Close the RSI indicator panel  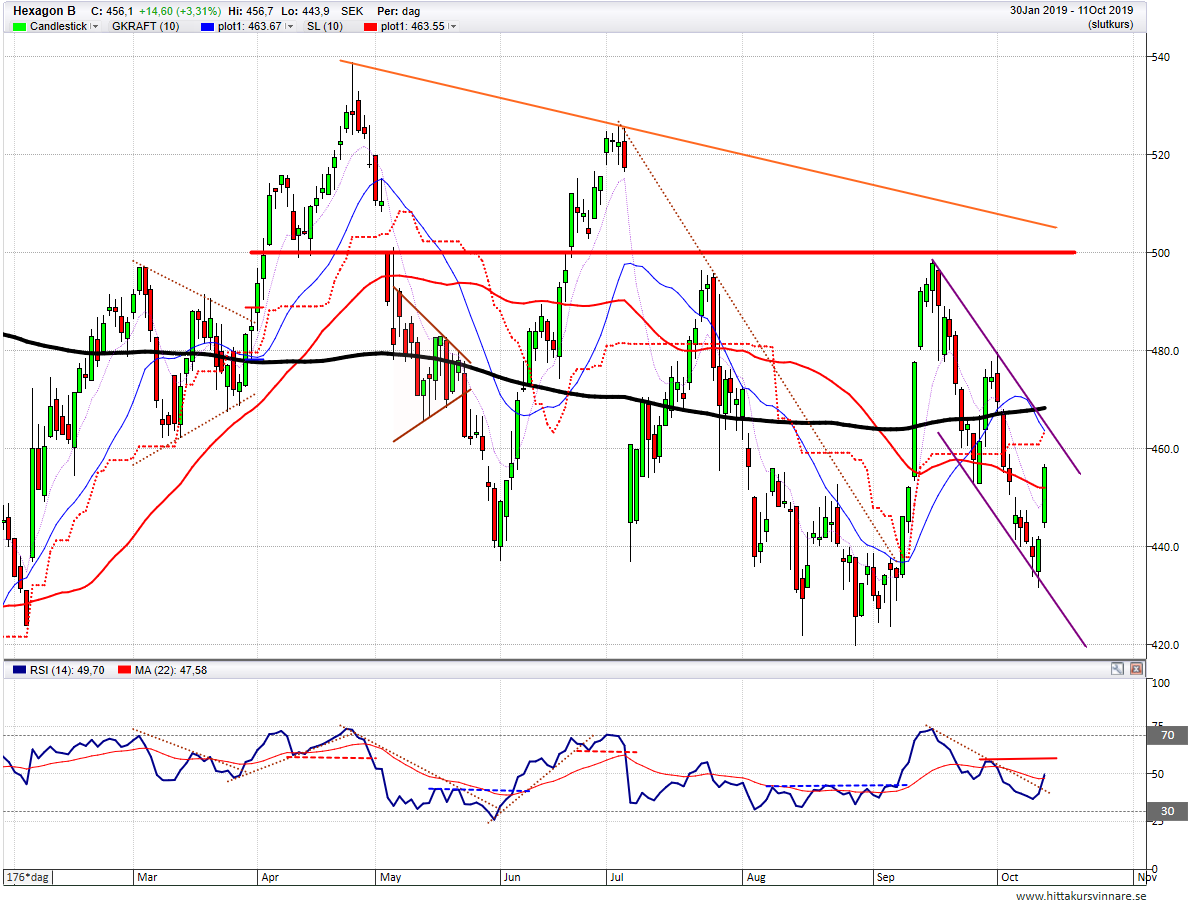click(1136, 669)
